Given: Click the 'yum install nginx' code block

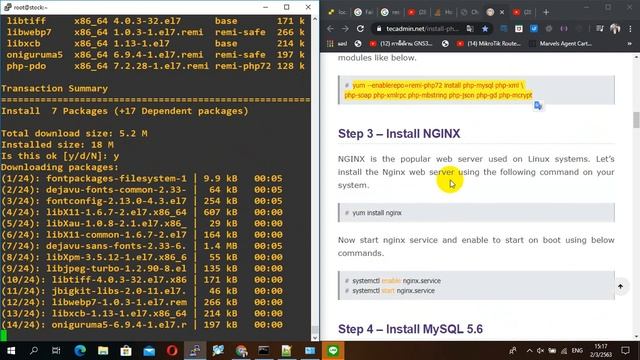Looking at the screenshot, I should click(x=476, y=213).
